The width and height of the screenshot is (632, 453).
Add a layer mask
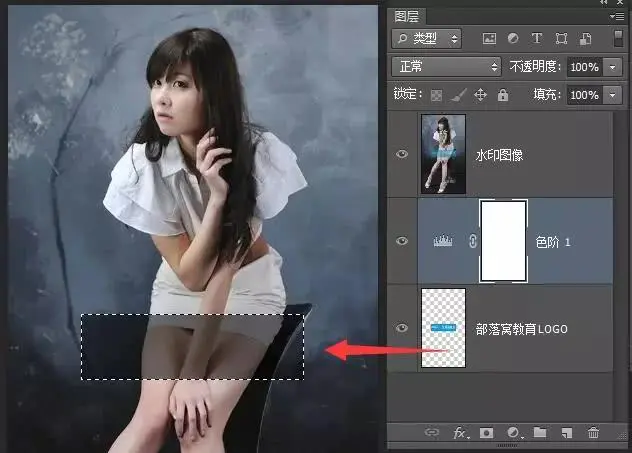click(486, 433)
